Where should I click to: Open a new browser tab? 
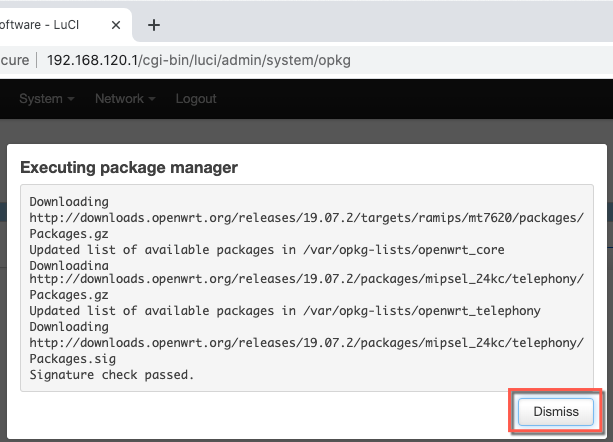point(154,25)
